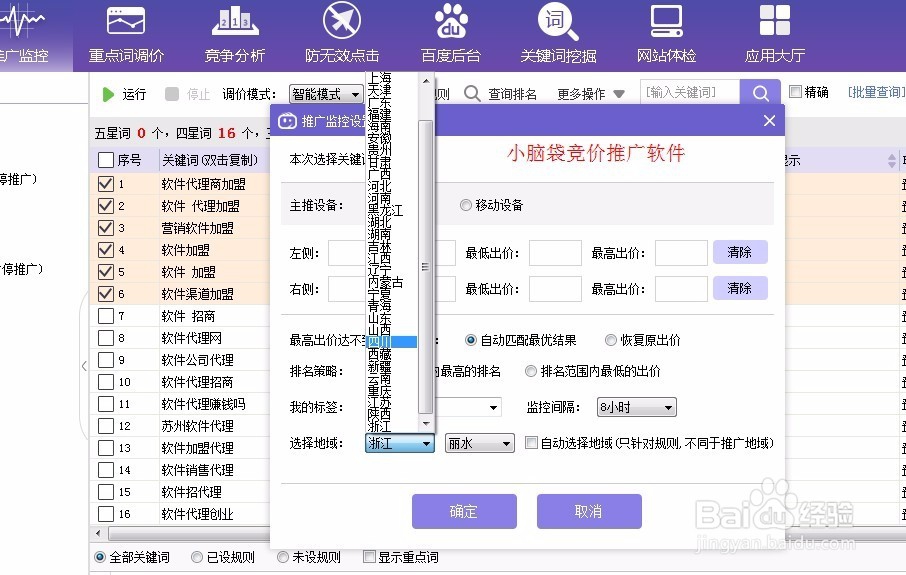Toggle the table header sort arrows

892,161
